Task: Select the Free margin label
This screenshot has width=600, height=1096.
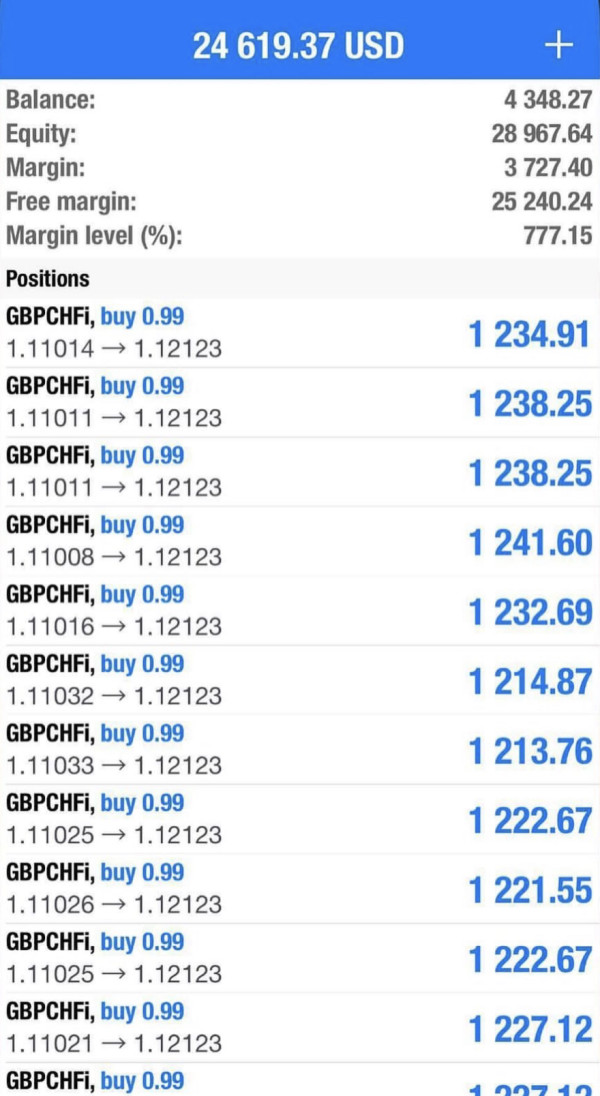Action: pos(71,202)
